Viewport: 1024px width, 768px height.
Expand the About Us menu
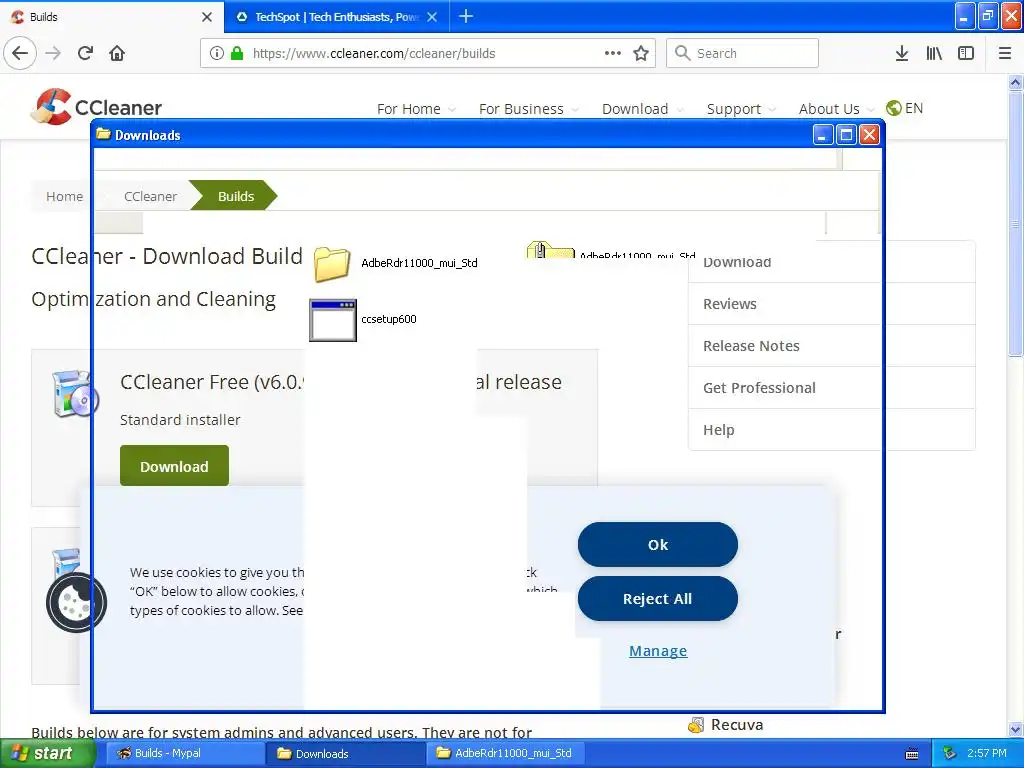(837, 109)
